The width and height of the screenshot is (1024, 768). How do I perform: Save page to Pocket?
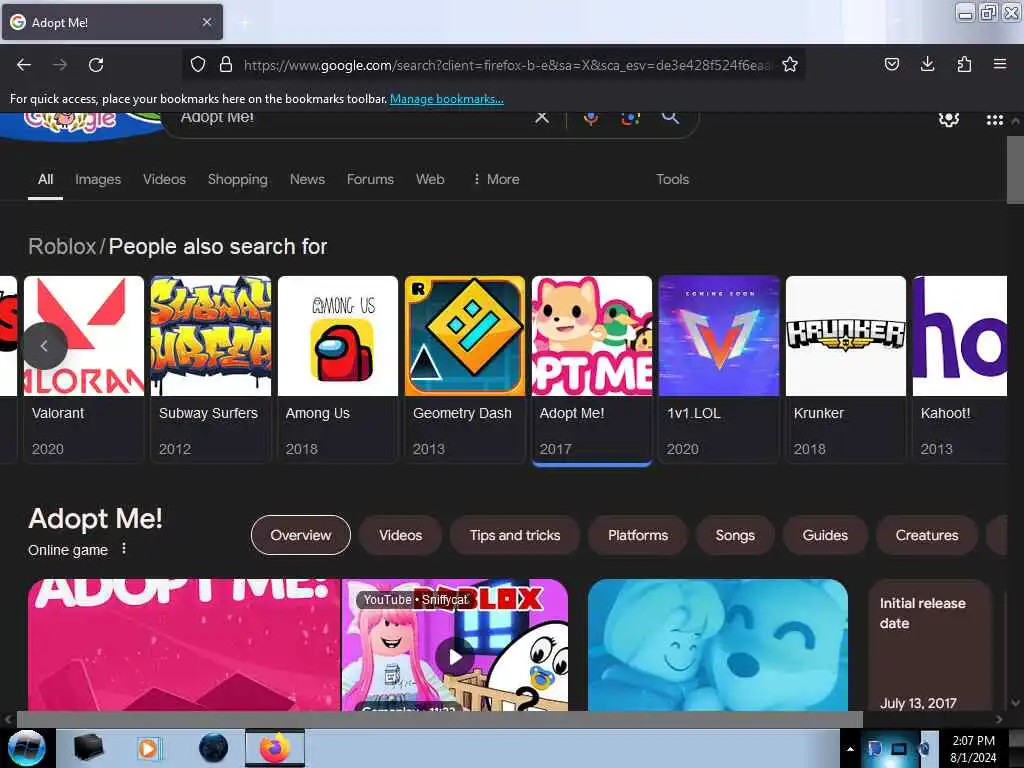coord(891,64)
